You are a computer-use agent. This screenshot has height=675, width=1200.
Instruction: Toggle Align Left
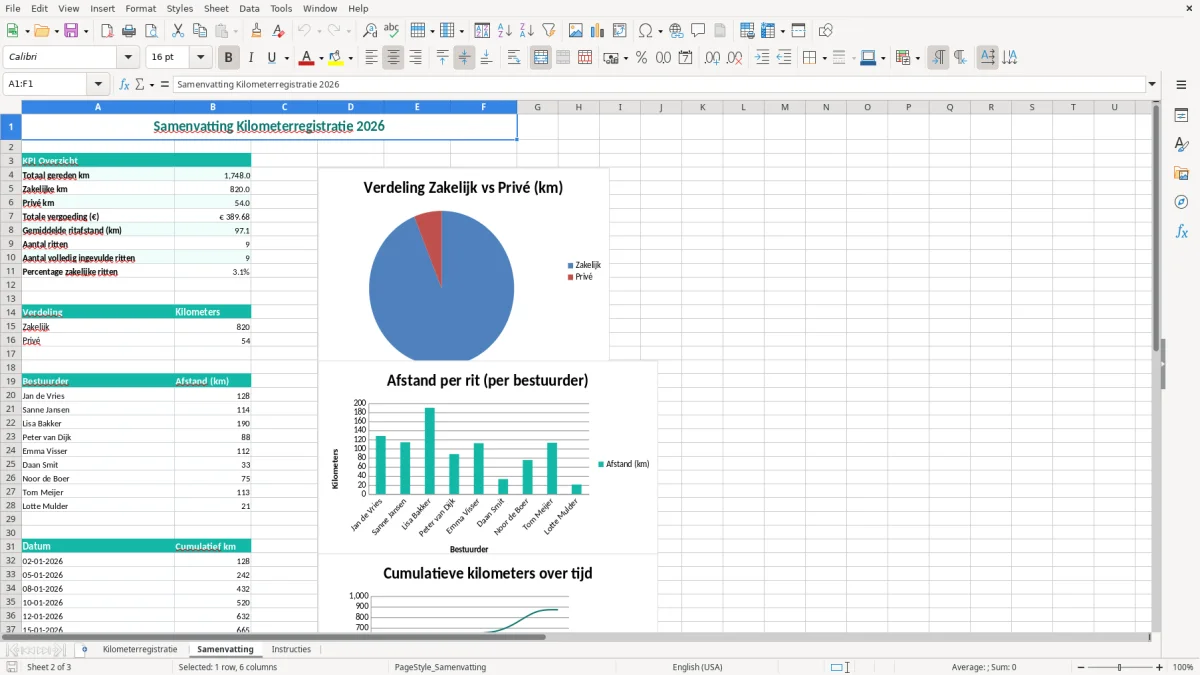[371, 58]
